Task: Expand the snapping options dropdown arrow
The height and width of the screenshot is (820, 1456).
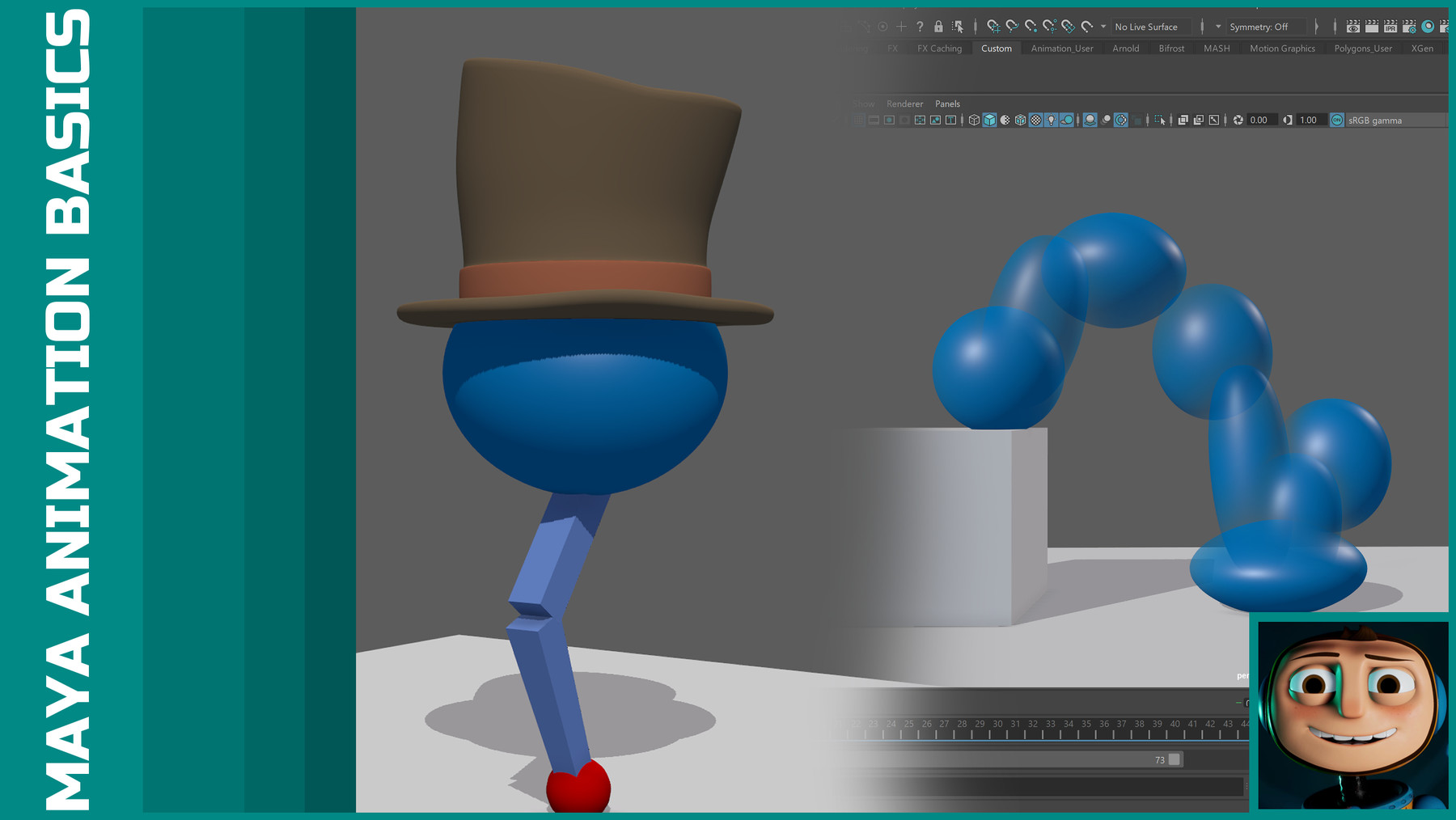Action: point(1103,27)
